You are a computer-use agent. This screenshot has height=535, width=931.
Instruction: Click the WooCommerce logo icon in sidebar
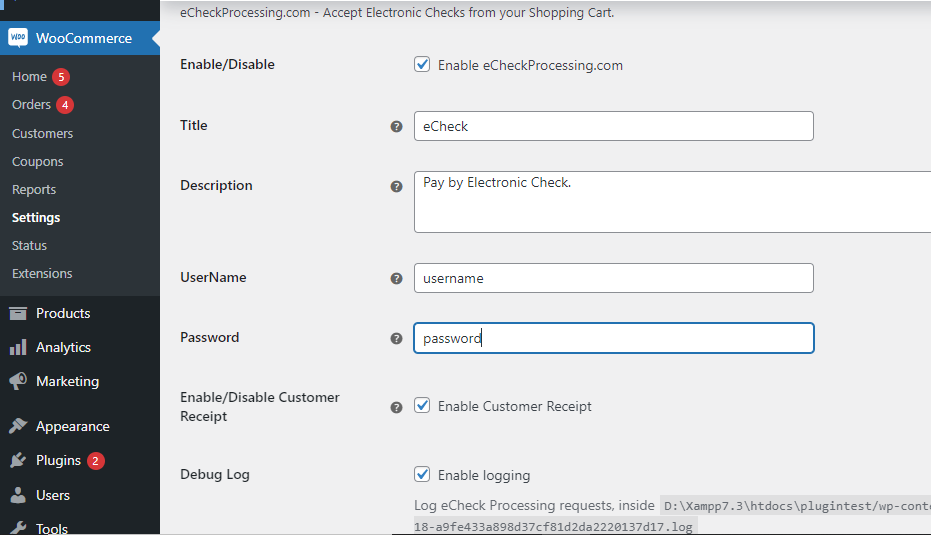[18, 38]
